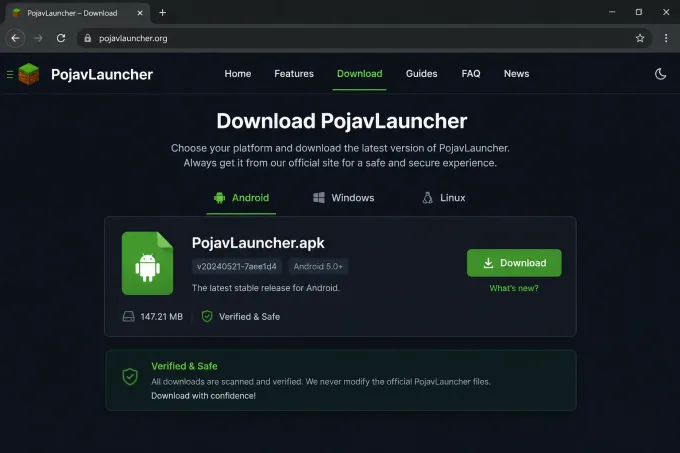The height and width of the screenshot is (453, 680).
Task: Click the browser back arrow
Action: click(x=15, y=38)
